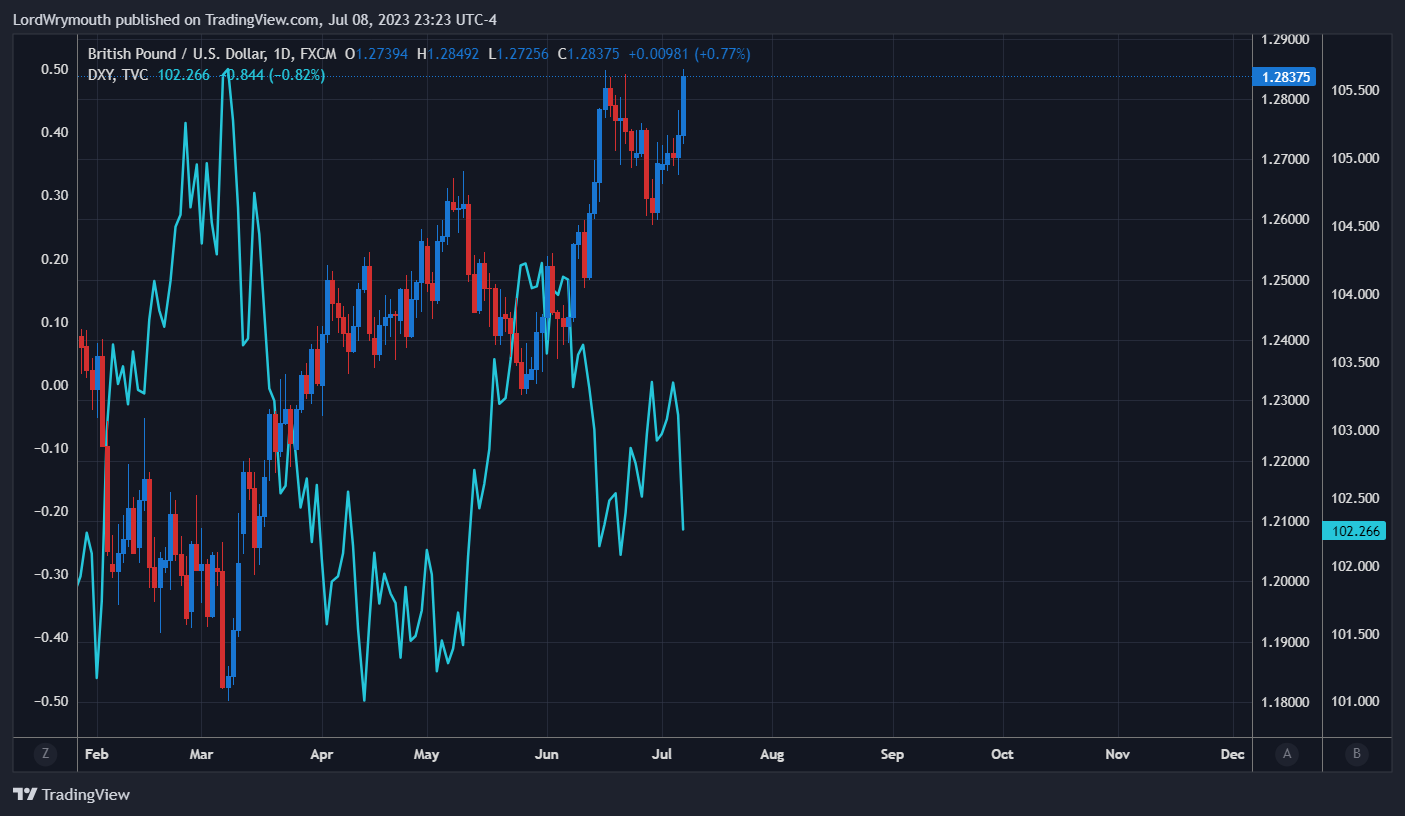Click the 1.27000 price scale value
The image size is (1405, 816).
tap(1286, 160)
